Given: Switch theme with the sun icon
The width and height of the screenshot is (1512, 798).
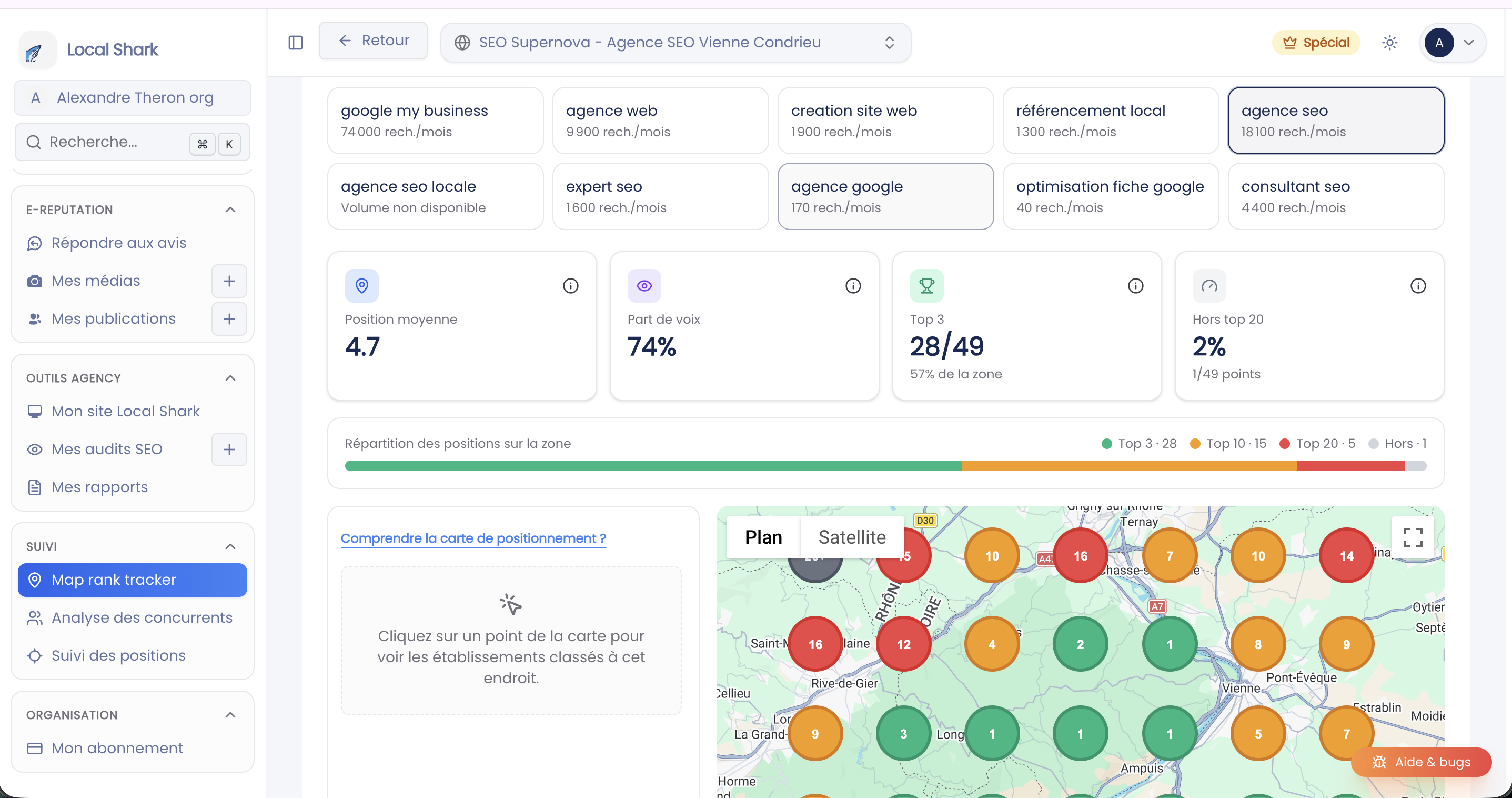Looking at the screenshot, I should point(1389,42).
